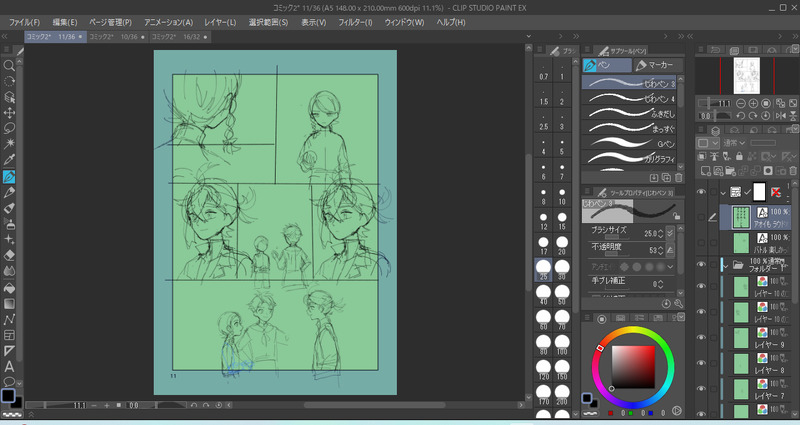This screenshot has height=425, width=800.
Task: Select the Frame border tool
Action: coord(9,335)
